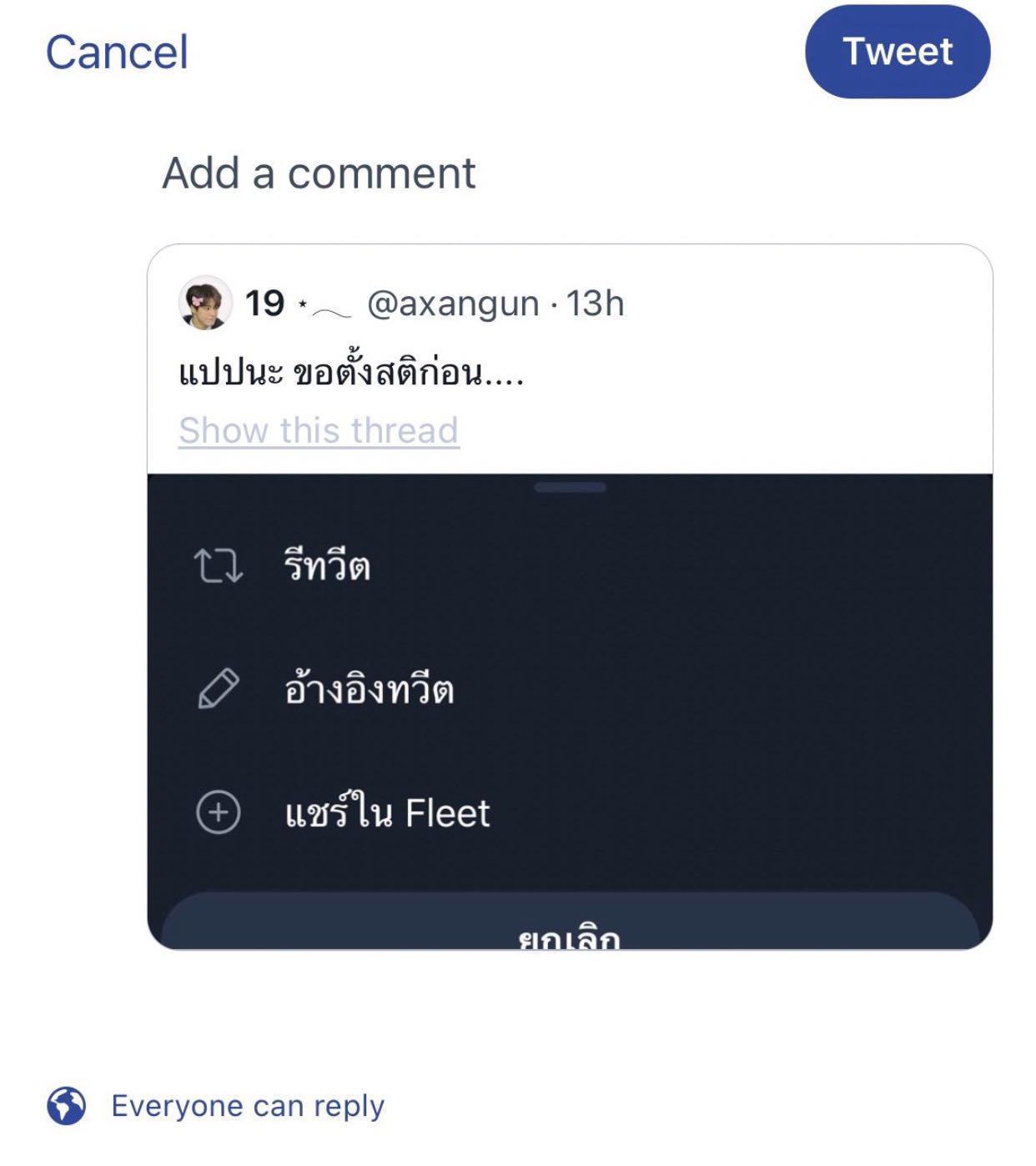
Task: Open the Show this thread link
Action: (x=319, y=430)
